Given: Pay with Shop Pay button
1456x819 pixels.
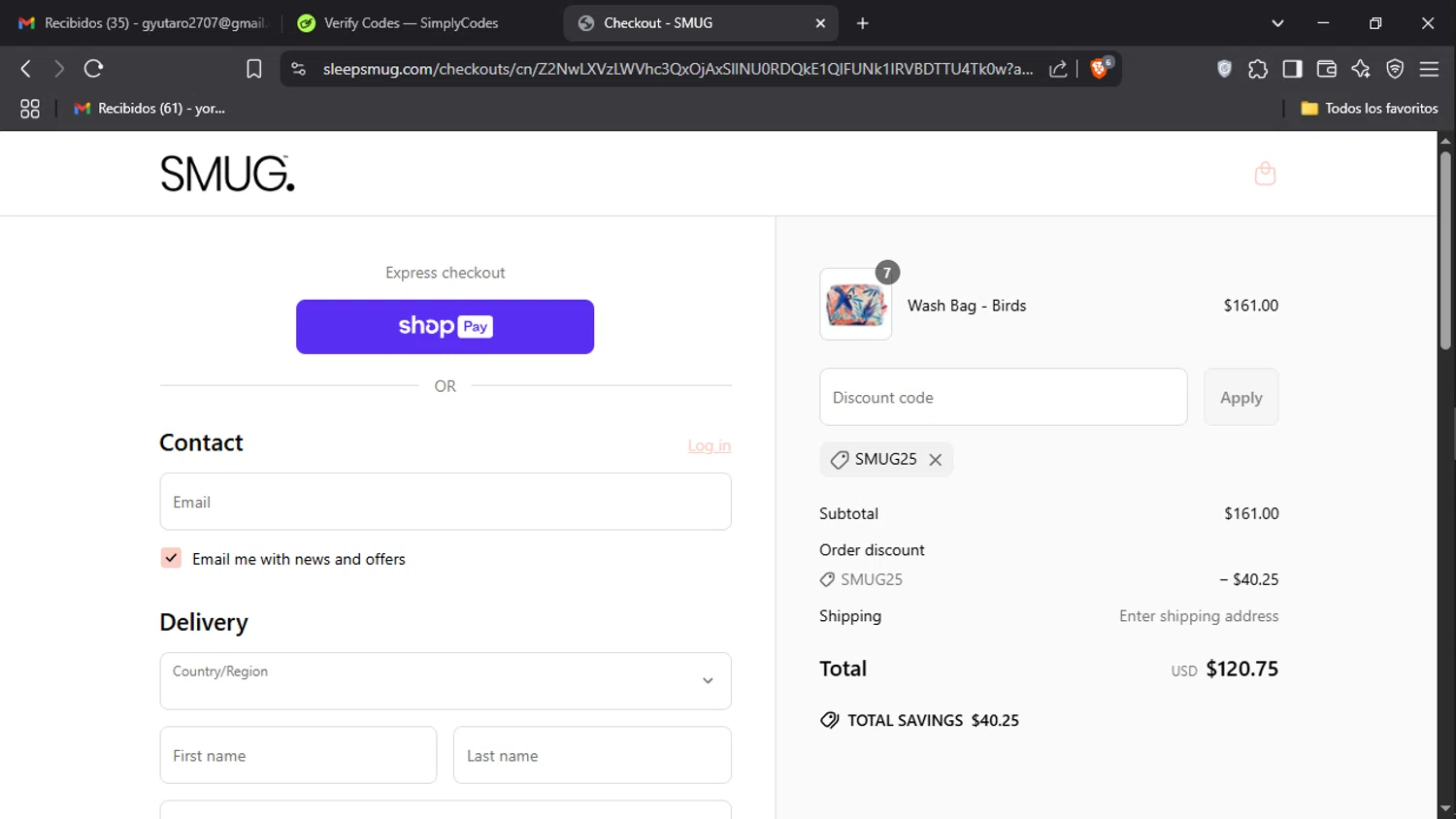Looking at the screenshot, I should (x=445, y=327).
